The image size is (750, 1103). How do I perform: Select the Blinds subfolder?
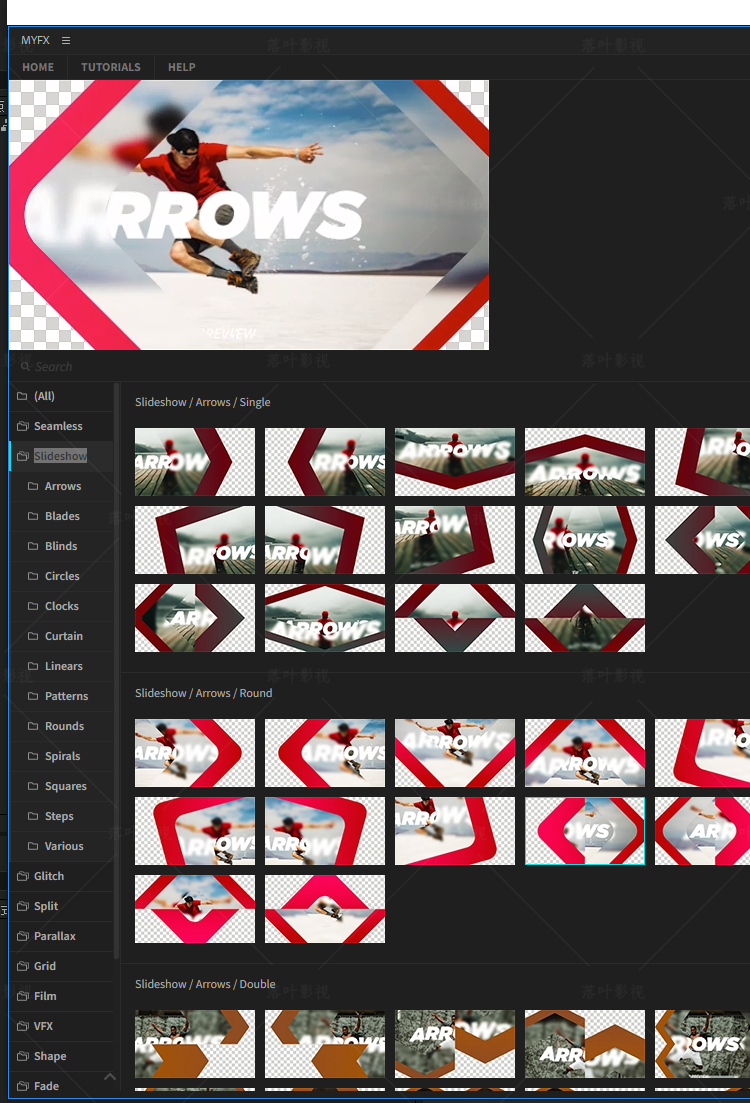[x=62, y=546]
